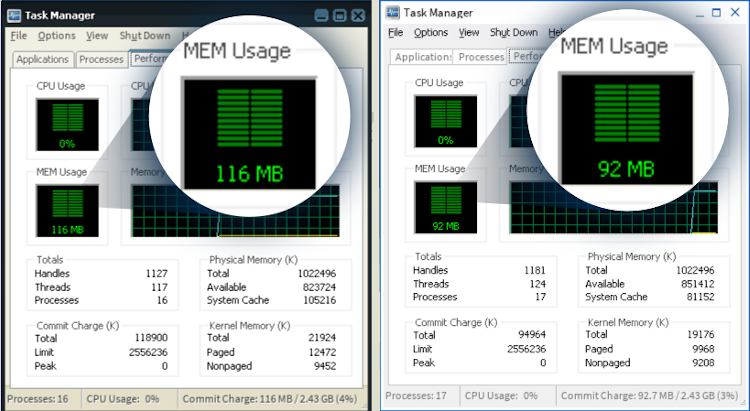Open File menu in right Task Manager
This screenshot has height=411, width=750.
click(396, 33)
